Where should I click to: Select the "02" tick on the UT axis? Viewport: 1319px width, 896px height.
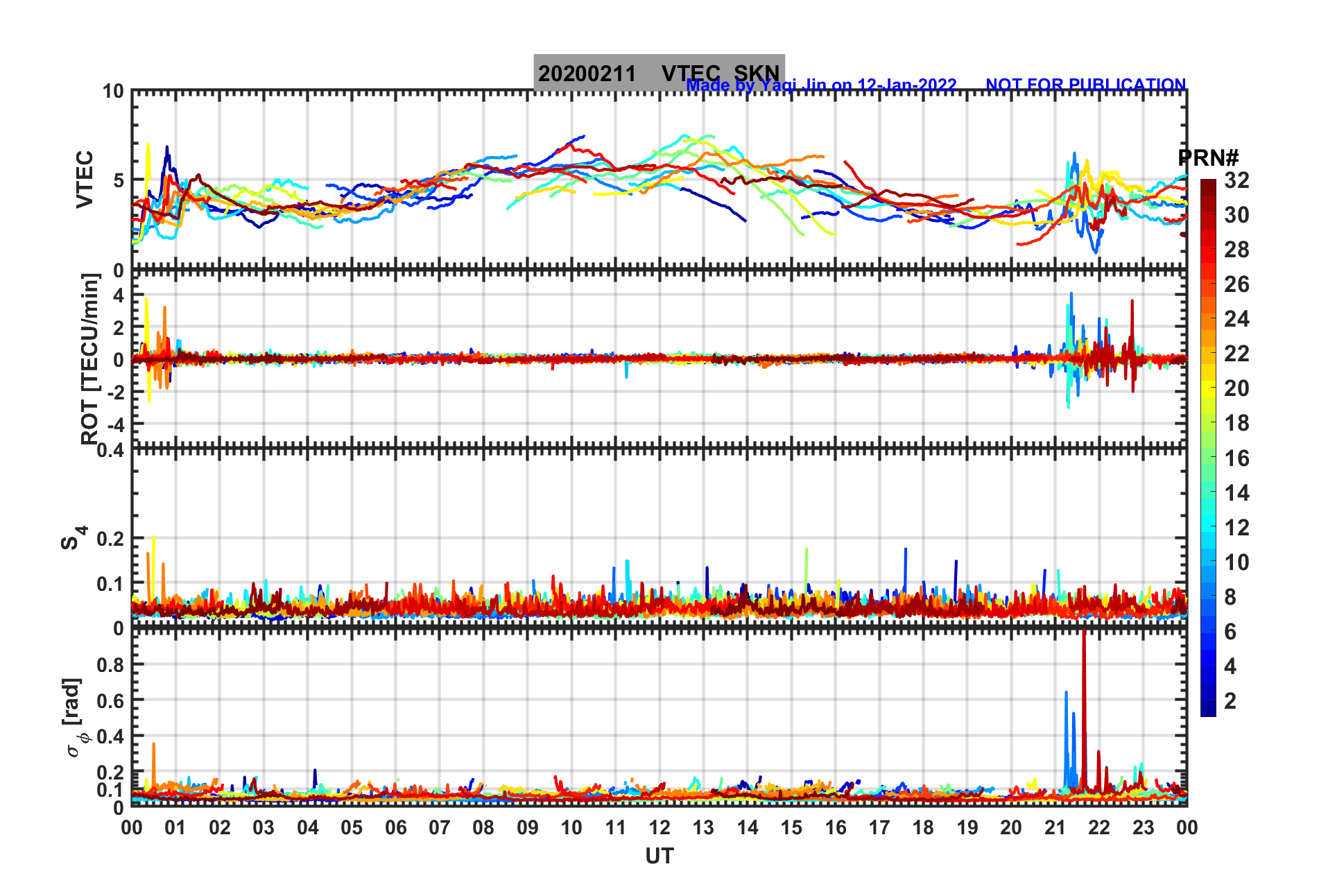220,827
